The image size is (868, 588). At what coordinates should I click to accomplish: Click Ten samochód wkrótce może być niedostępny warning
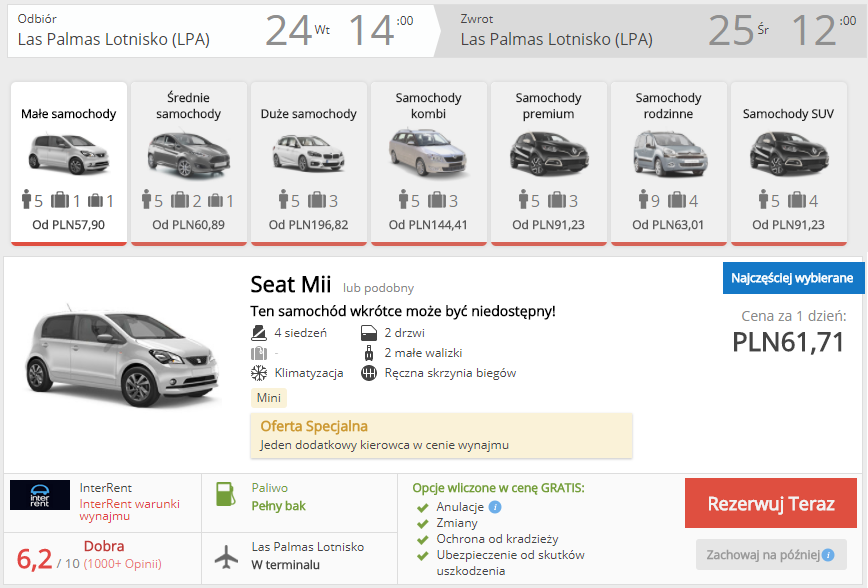coord(403,311)
